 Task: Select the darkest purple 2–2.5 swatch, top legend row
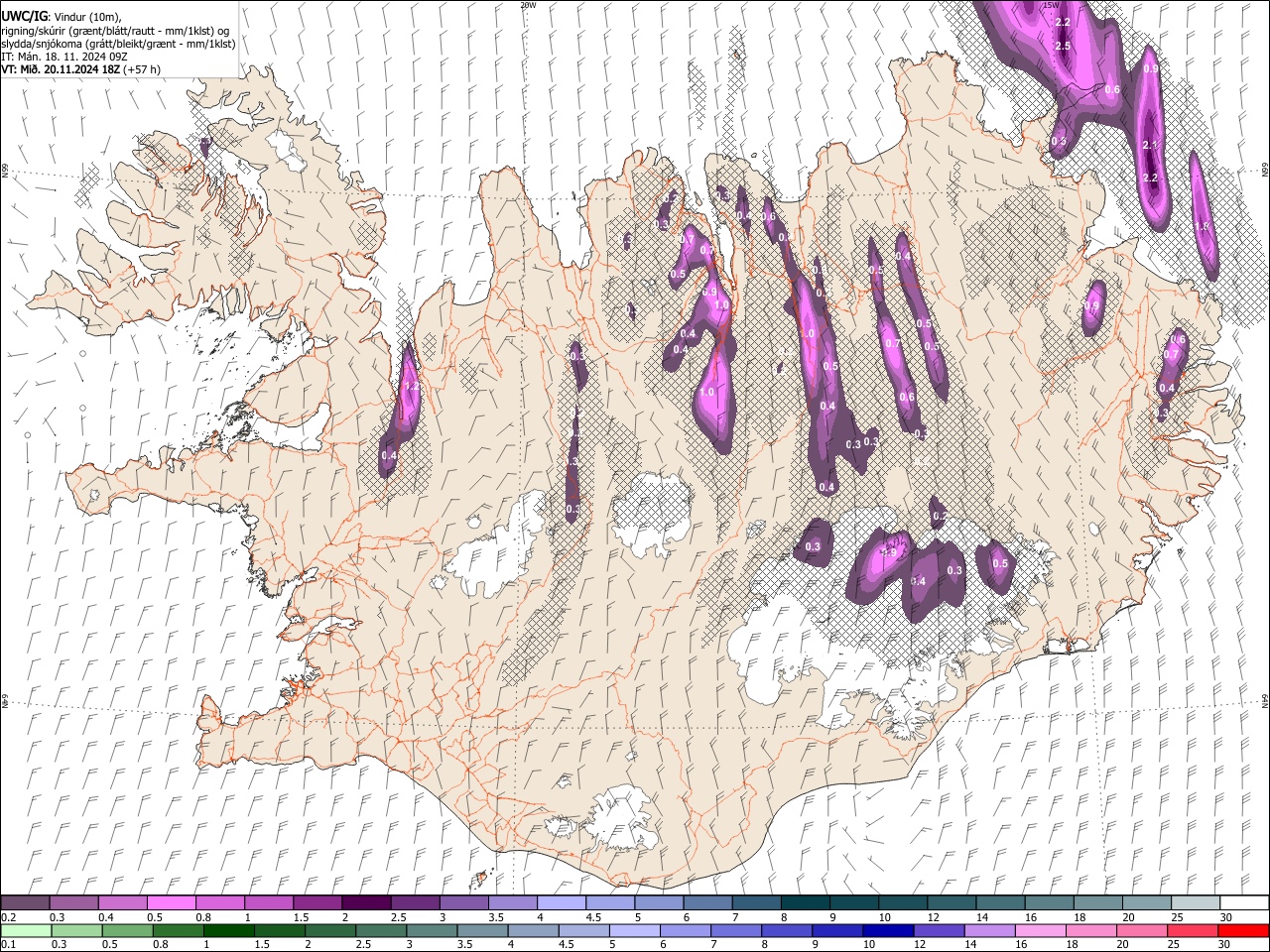coord(366,903)
